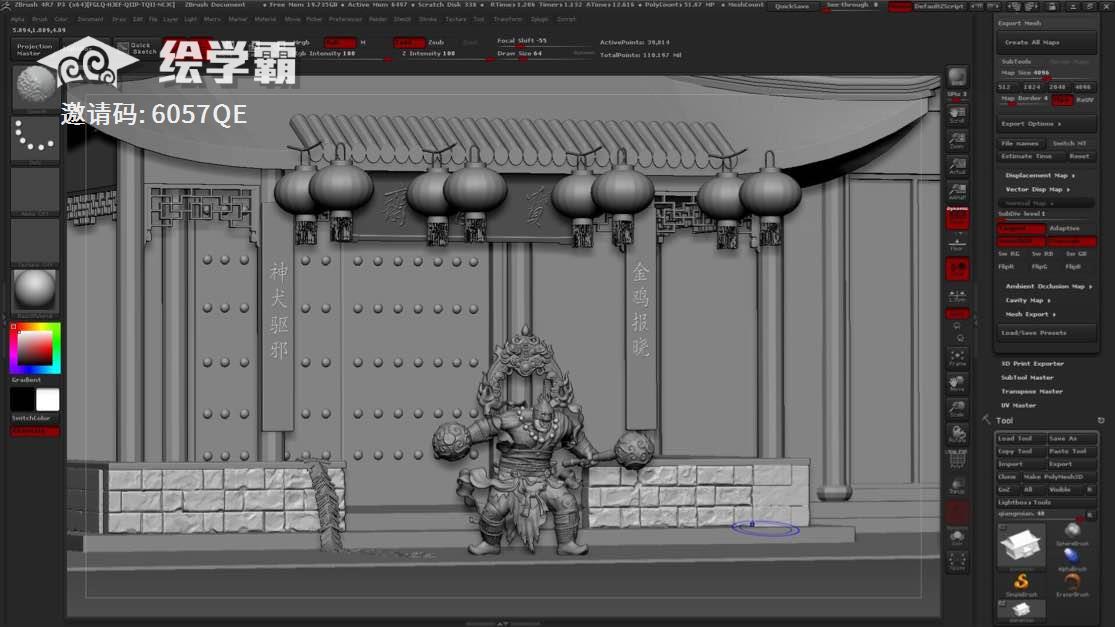Toggle the Local symmetry button
This screenshot has height=627, width=1115.
point(957,269)
